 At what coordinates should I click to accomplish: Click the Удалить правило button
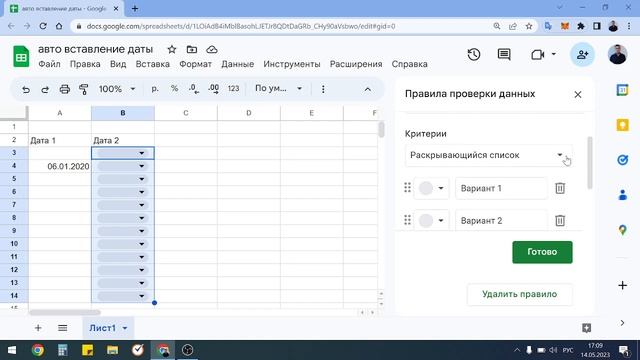pyautogui.click(x=520, y=294)
